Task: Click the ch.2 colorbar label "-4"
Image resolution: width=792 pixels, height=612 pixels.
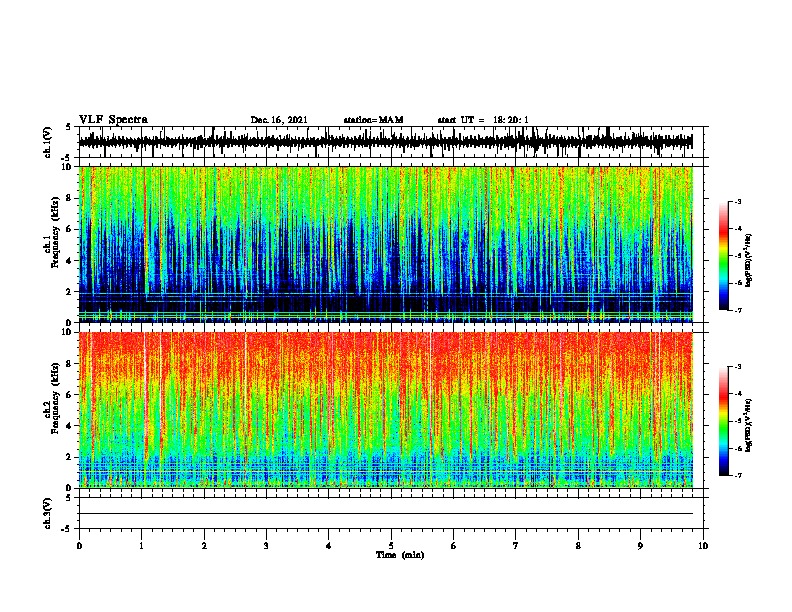Action: tap(737, 394)
